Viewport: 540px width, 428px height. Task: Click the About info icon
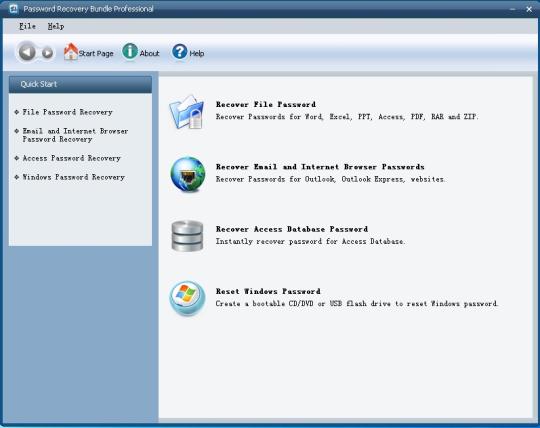coord(130,52)
